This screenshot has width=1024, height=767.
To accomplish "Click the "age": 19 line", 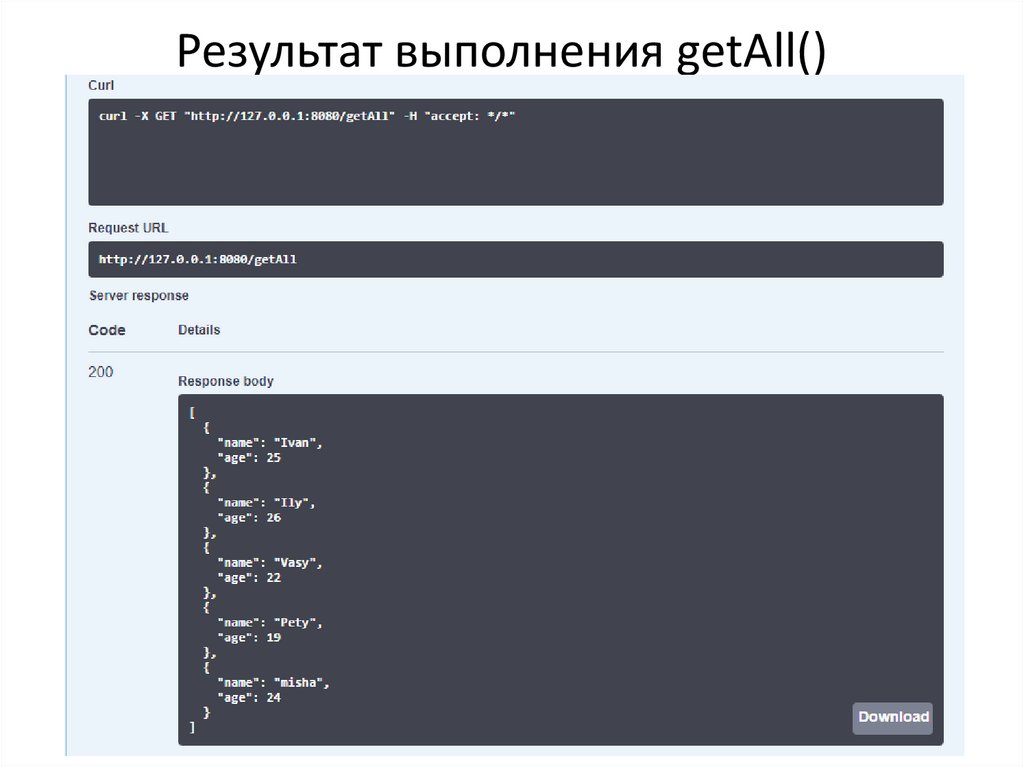I will point(249,638).
